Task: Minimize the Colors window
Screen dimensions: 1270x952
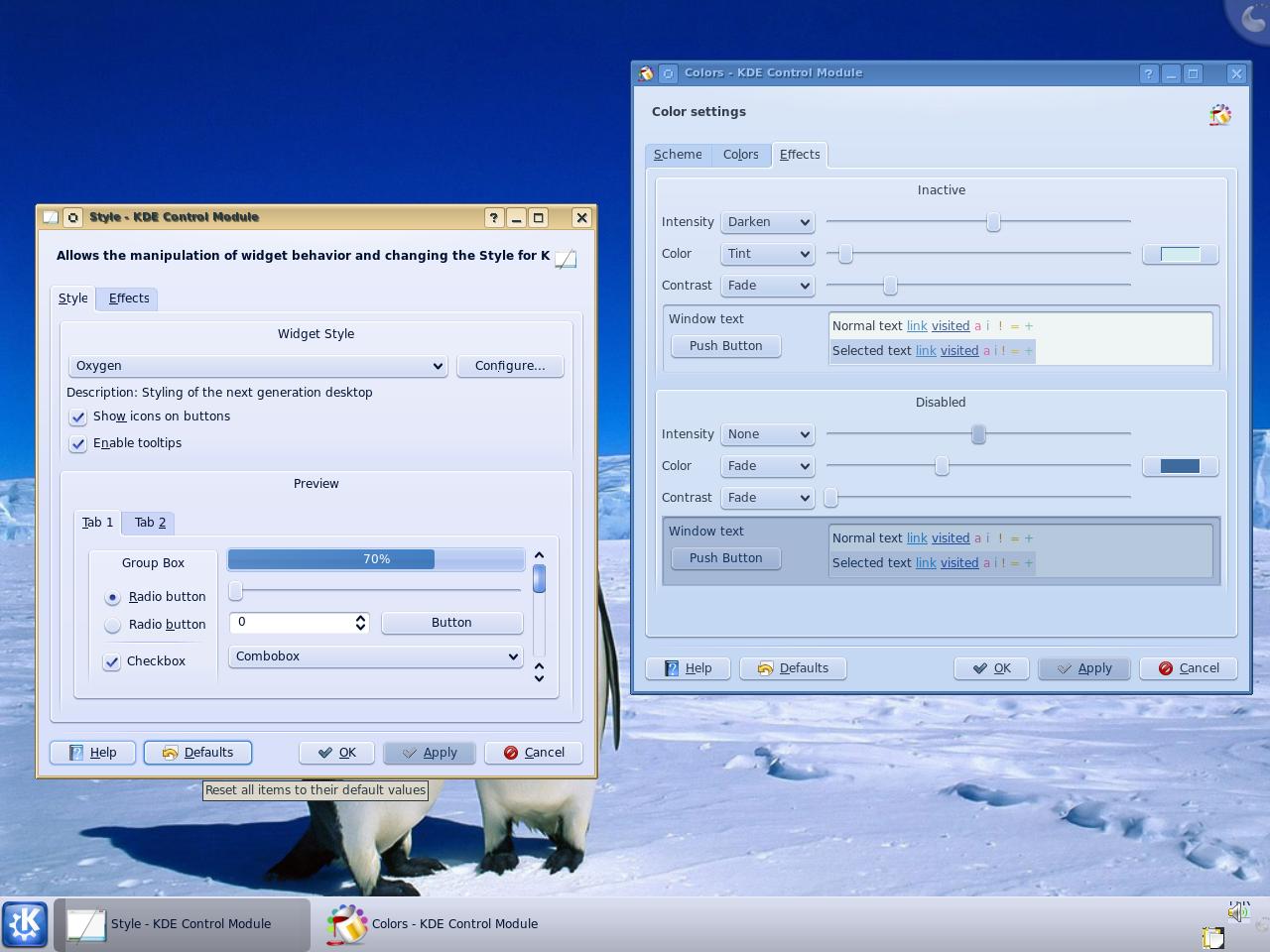Action: pos(1171,73)
